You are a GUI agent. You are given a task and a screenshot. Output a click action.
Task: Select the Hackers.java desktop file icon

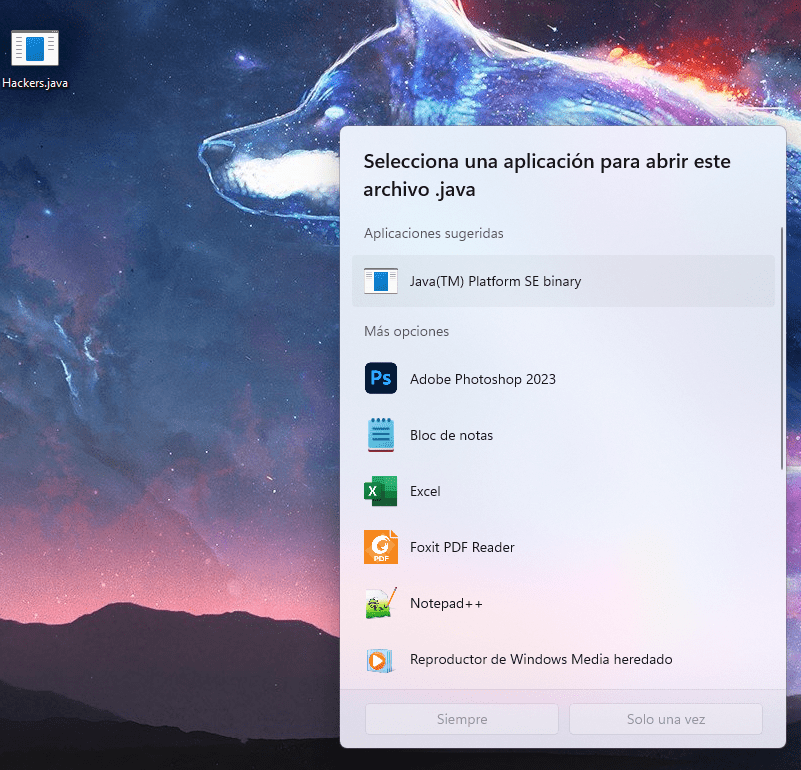click(x=35, y=48)
